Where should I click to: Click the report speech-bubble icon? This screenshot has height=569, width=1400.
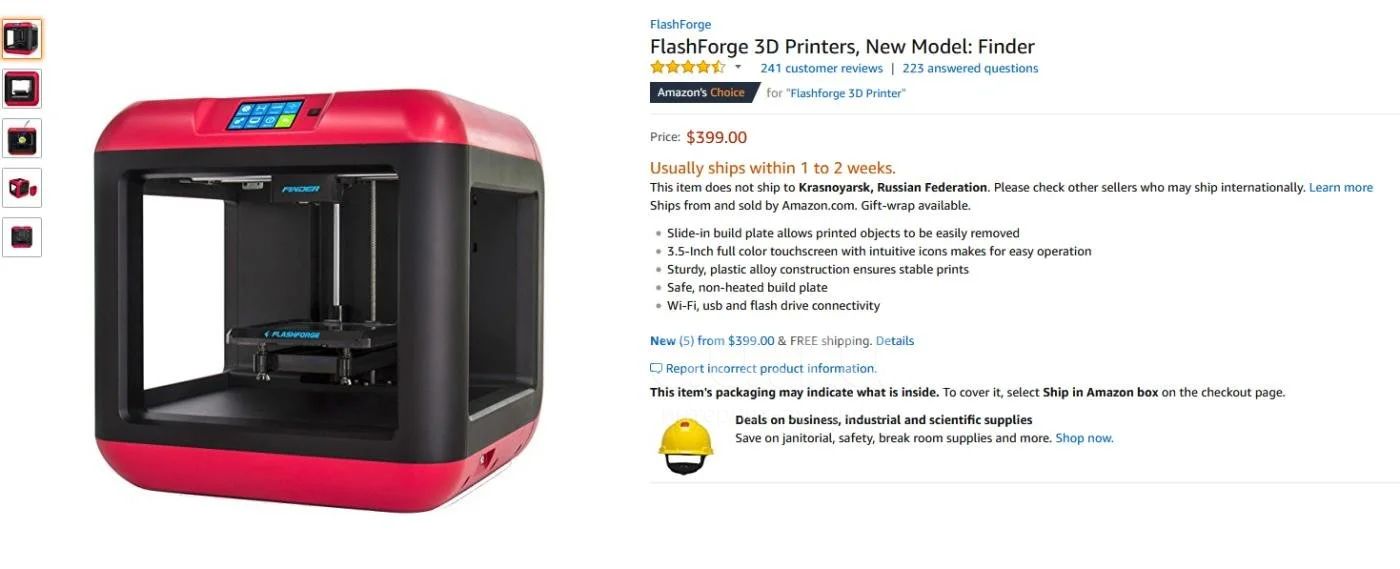(x=656, y=368)
